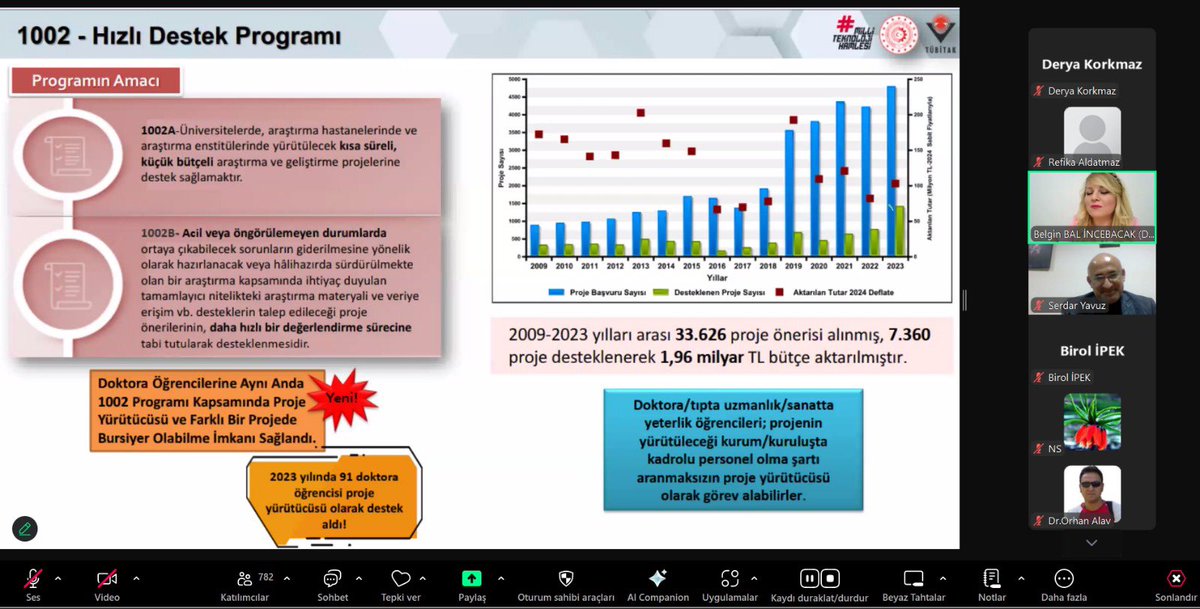
Task: Select Serdar Yavuz video tile
Action: (1092, 279)
